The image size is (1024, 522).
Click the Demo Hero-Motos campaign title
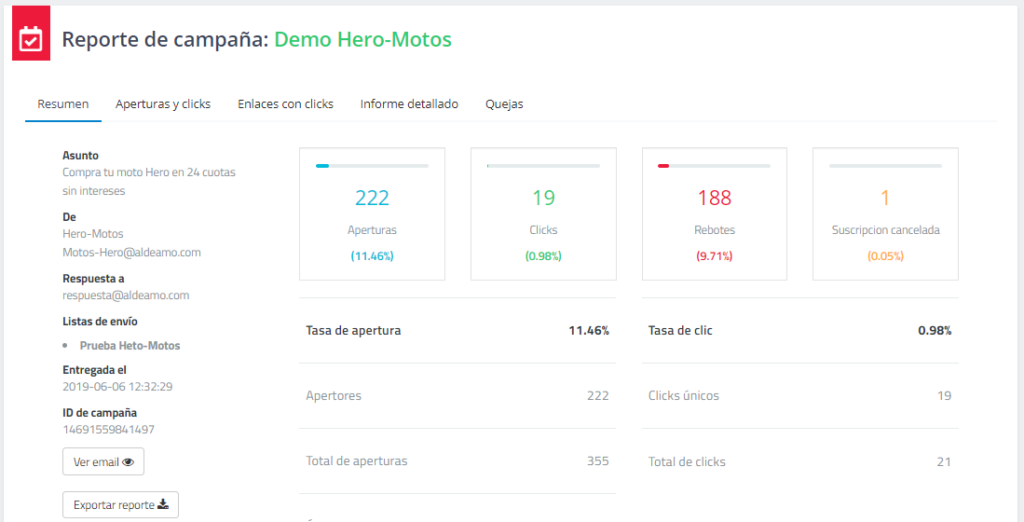(363, 40)
